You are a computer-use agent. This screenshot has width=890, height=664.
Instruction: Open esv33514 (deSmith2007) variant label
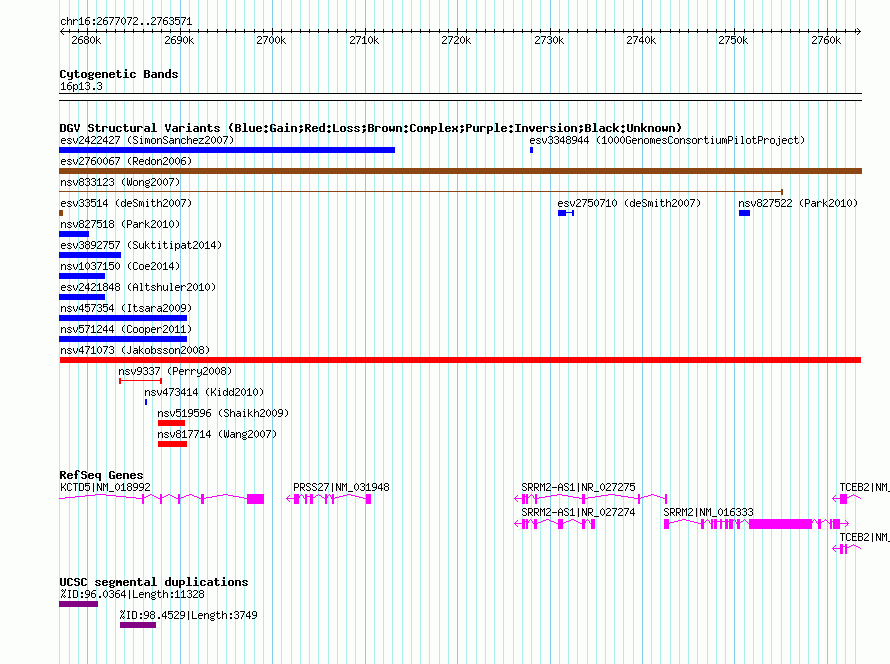click(126, 203)
